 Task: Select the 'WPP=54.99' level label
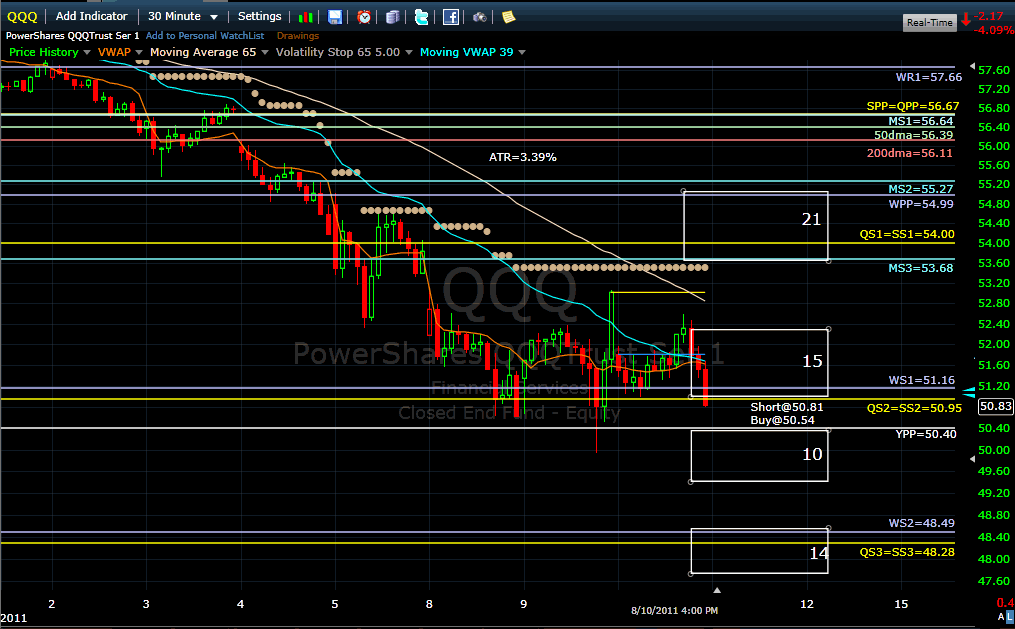(920, 204)
